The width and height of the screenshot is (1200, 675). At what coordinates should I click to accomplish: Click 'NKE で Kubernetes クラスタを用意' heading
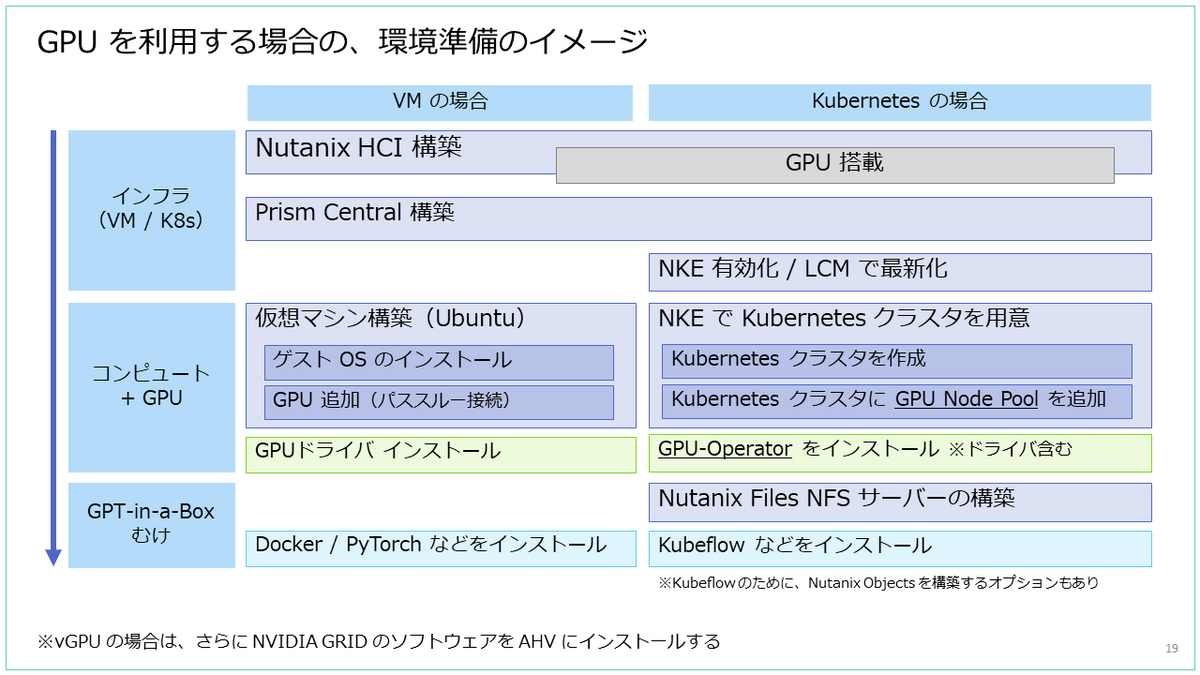point(844,318)
